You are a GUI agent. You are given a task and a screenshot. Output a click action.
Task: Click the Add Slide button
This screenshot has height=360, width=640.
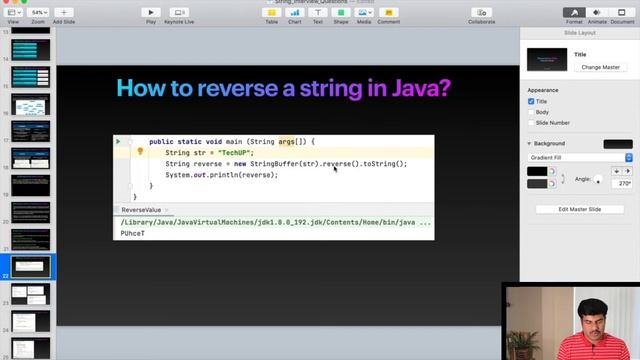(64, 13)
